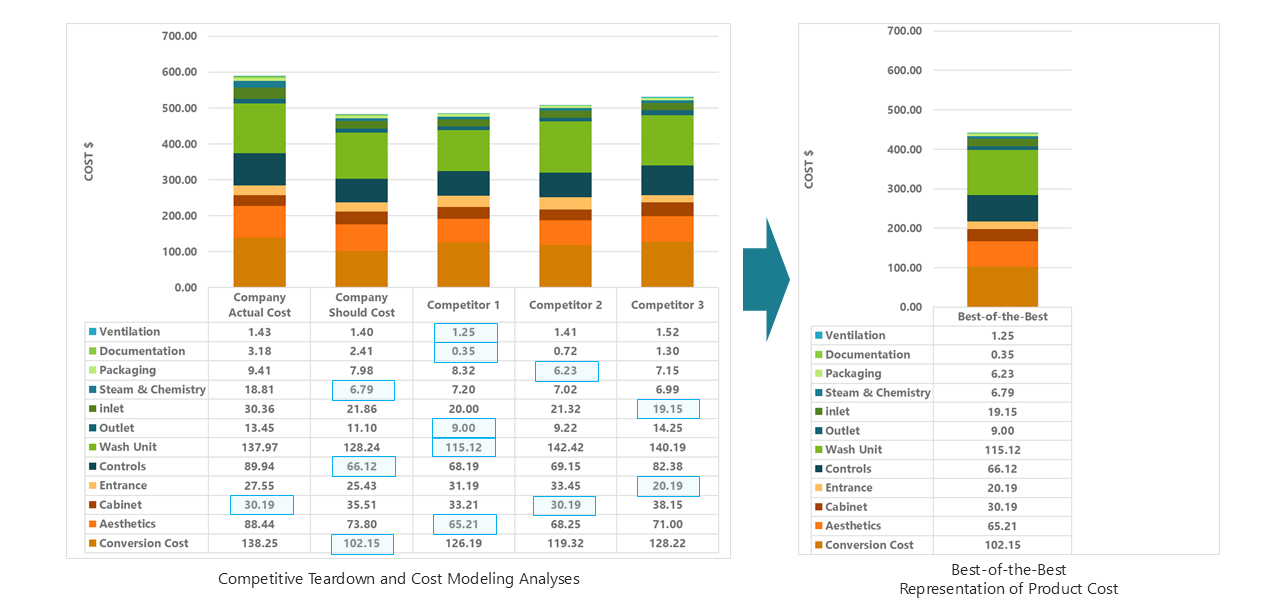Click the Competitive Teardown and Cost Modeling Analyses caption
Image resolution: width=1280 pixels, height=609 pixels.
398,579
